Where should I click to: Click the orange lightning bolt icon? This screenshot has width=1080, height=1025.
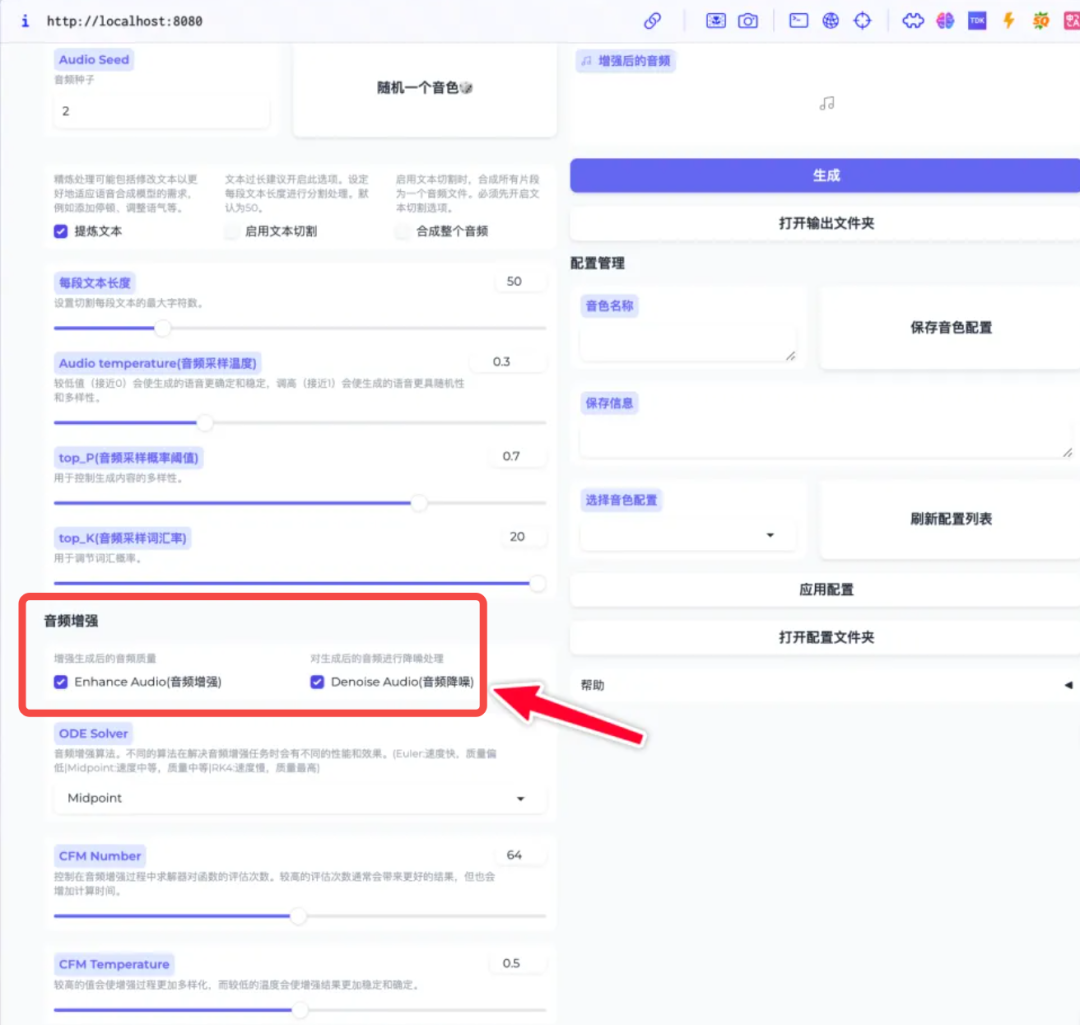pyautogui.click(x=1009, y=21)
